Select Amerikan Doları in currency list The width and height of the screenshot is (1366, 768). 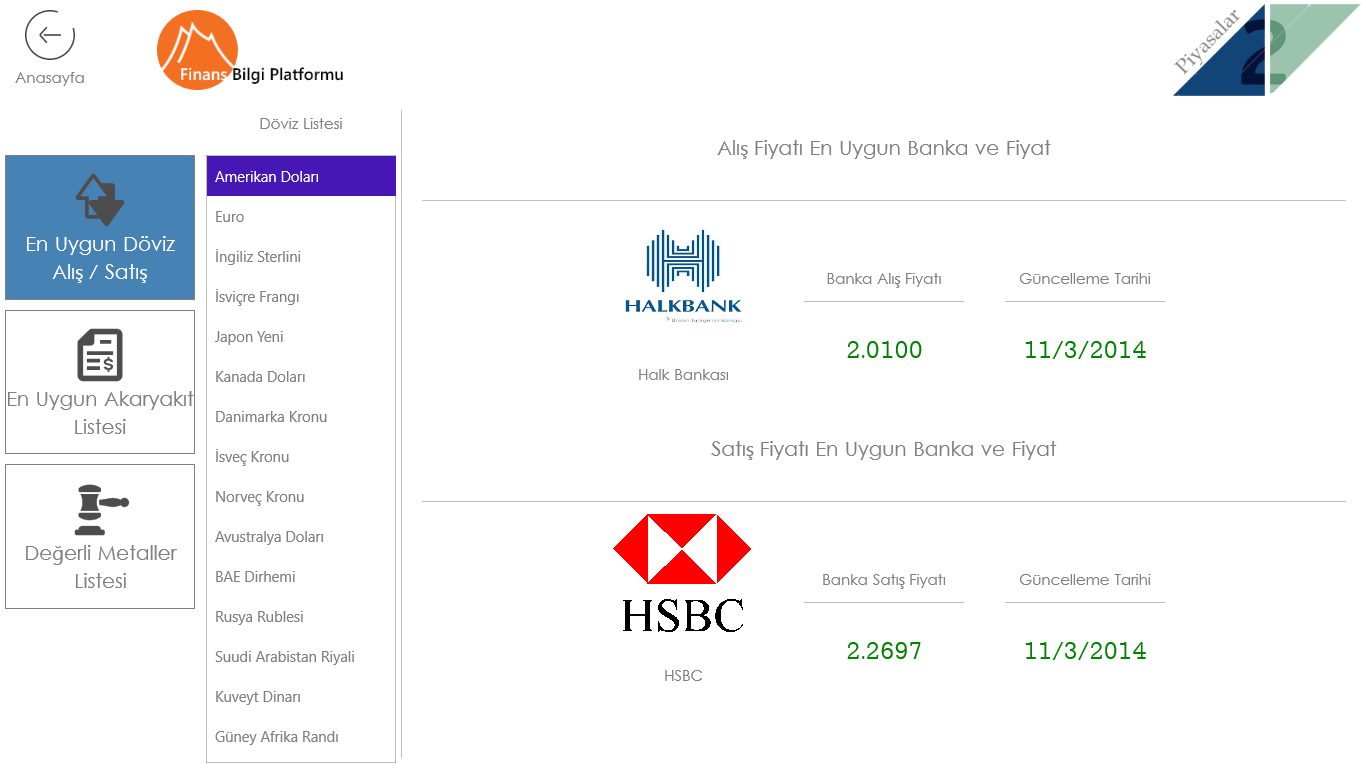tap(301, 177)
